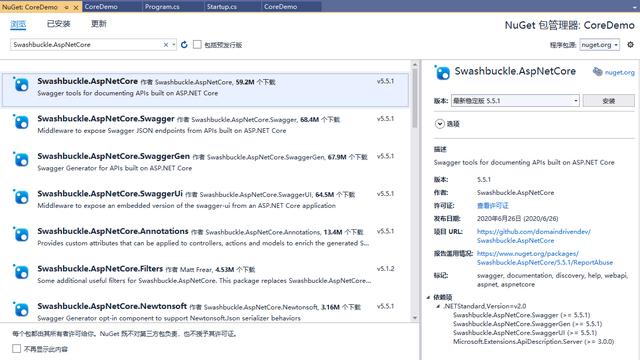Open the GitHub project URL link
640x360 pixels.
click(534, 236)
